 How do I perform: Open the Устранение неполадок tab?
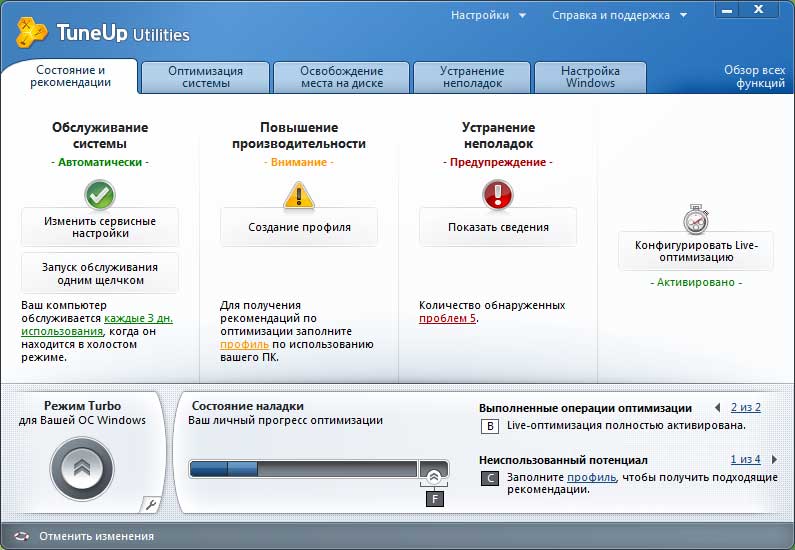click(471, 77)
